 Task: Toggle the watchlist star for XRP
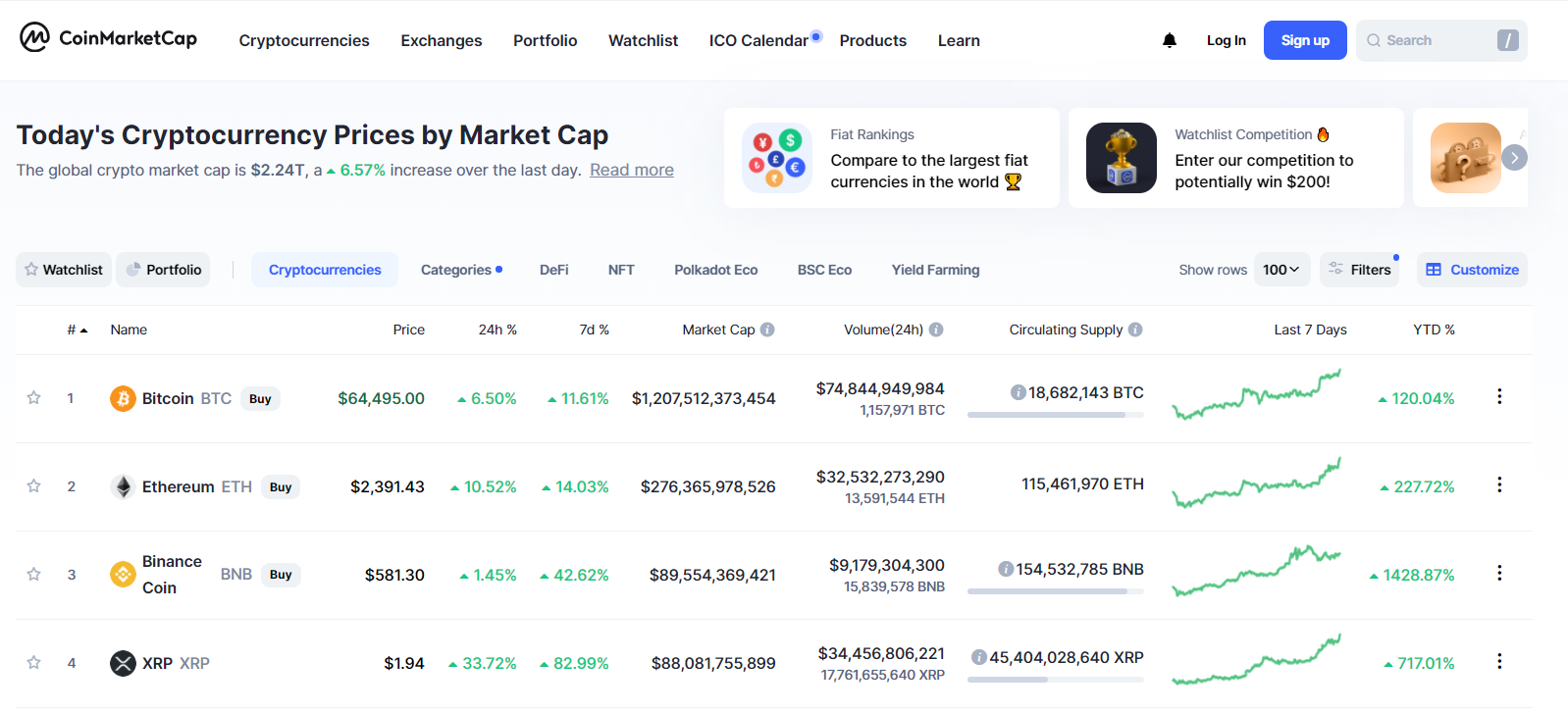point(33,662)
